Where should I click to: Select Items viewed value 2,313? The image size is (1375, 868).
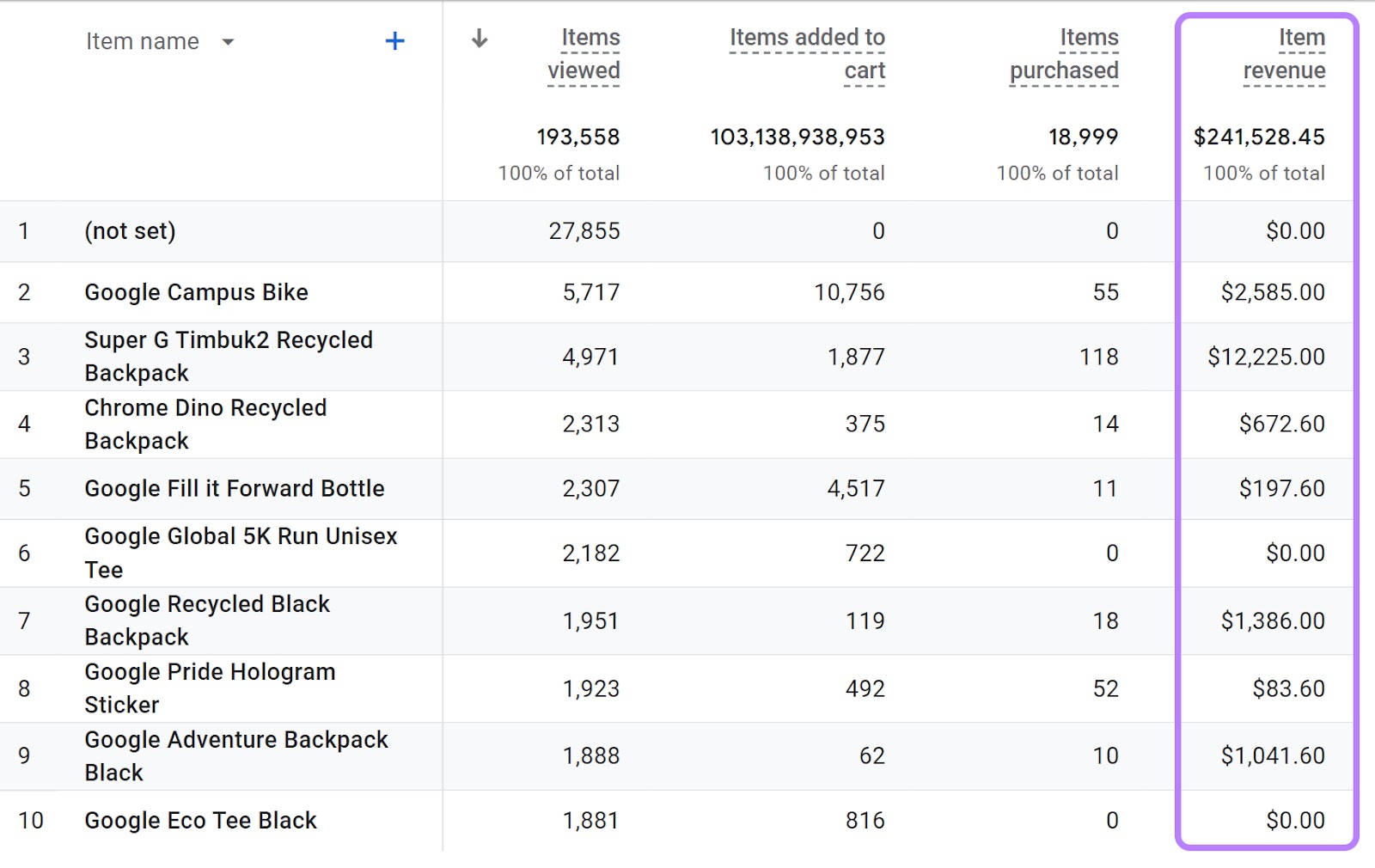pyautogui.click(x=591, y=424)
